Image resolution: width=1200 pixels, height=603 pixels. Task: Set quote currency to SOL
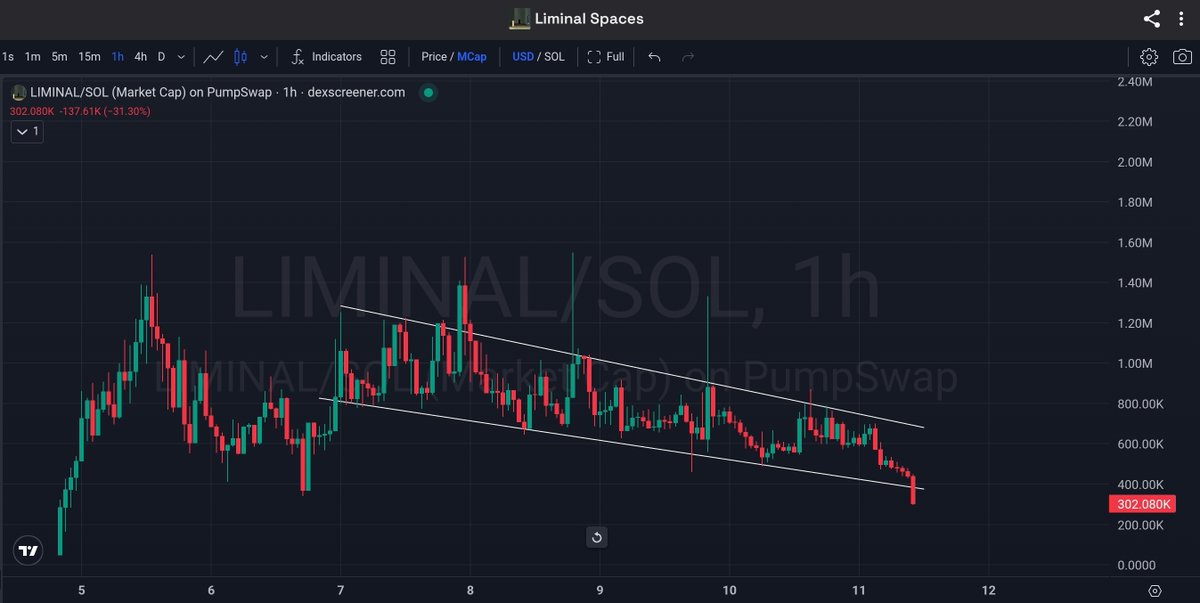[554, 57]
